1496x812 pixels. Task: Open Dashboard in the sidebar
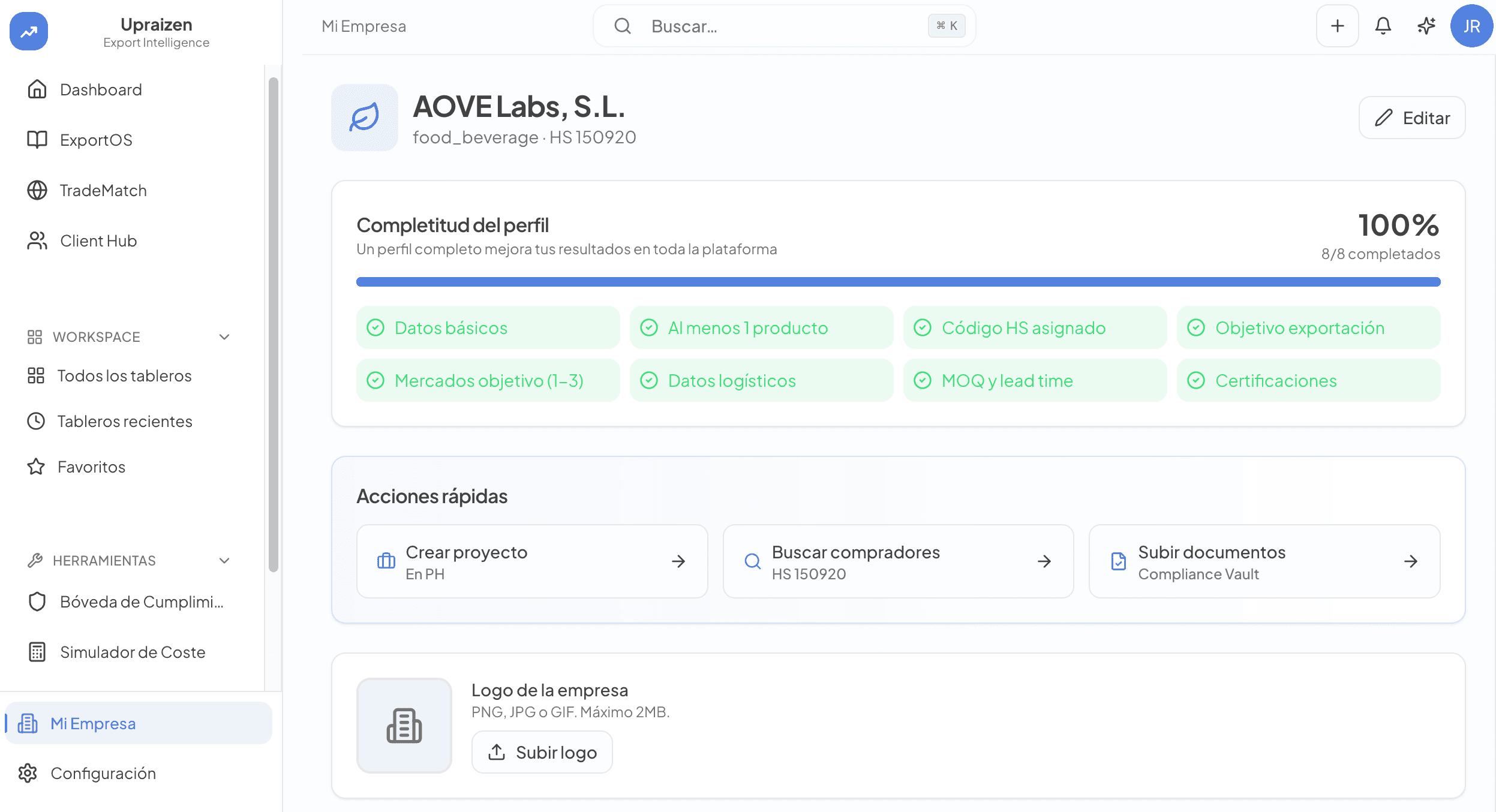point(101,90)
